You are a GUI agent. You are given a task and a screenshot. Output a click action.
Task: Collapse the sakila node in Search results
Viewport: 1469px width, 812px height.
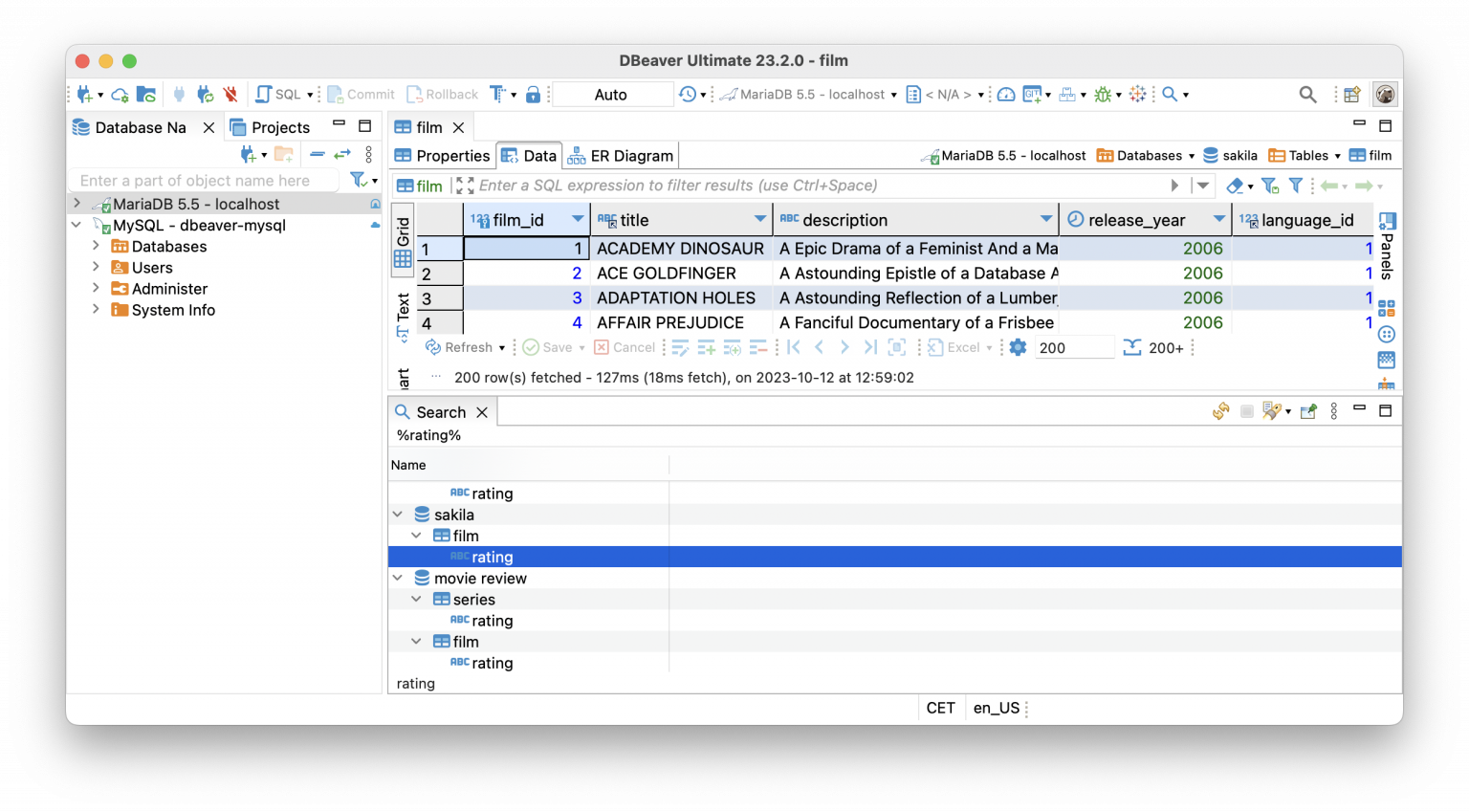click(398, 514)
